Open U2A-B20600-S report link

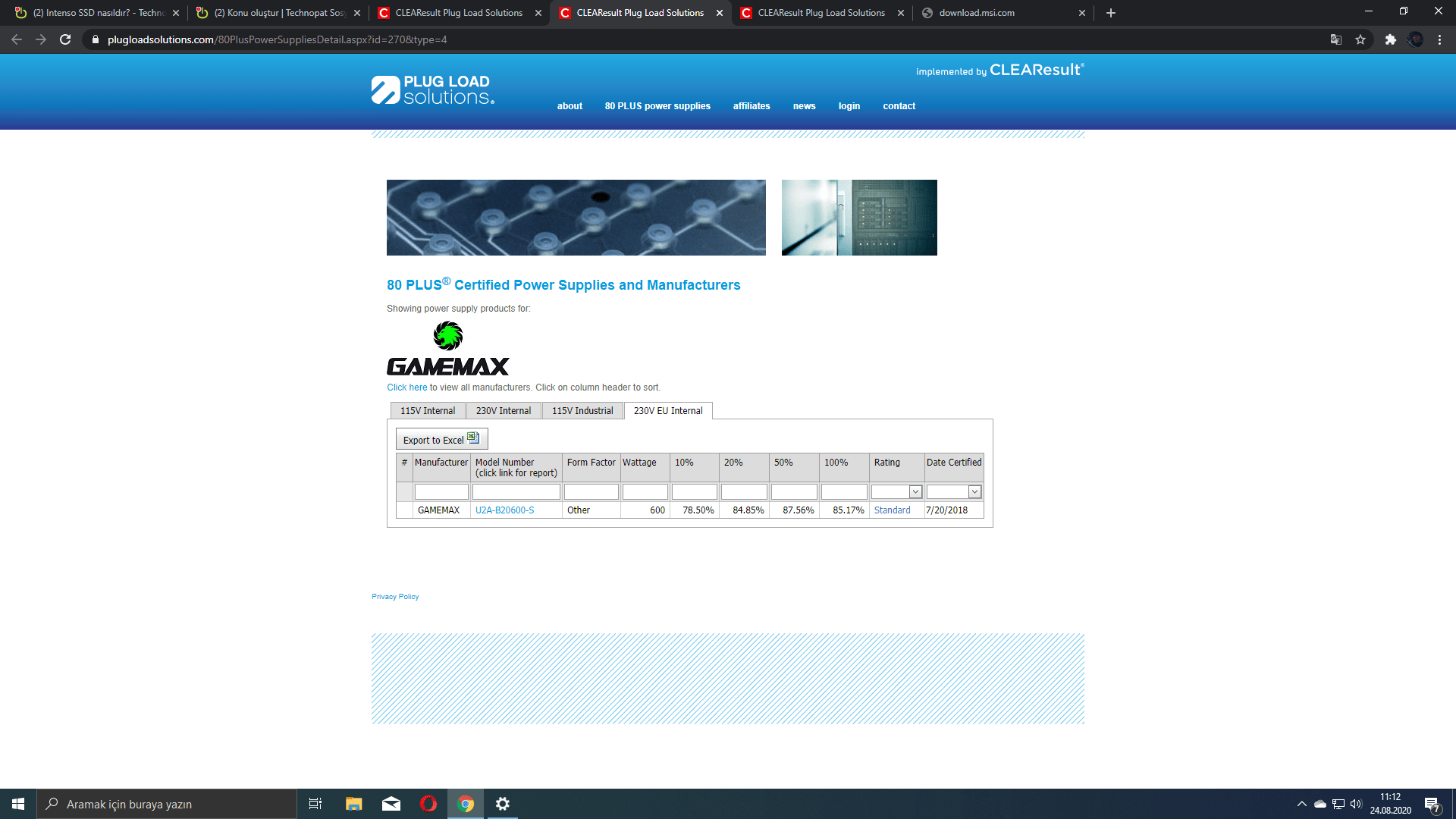click(504, 510)
